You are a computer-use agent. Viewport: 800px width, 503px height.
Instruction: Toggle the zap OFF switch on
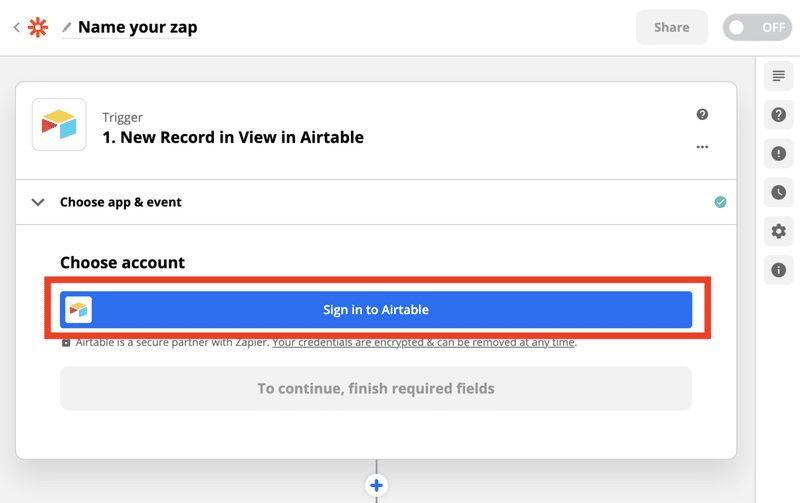(757, 27)
